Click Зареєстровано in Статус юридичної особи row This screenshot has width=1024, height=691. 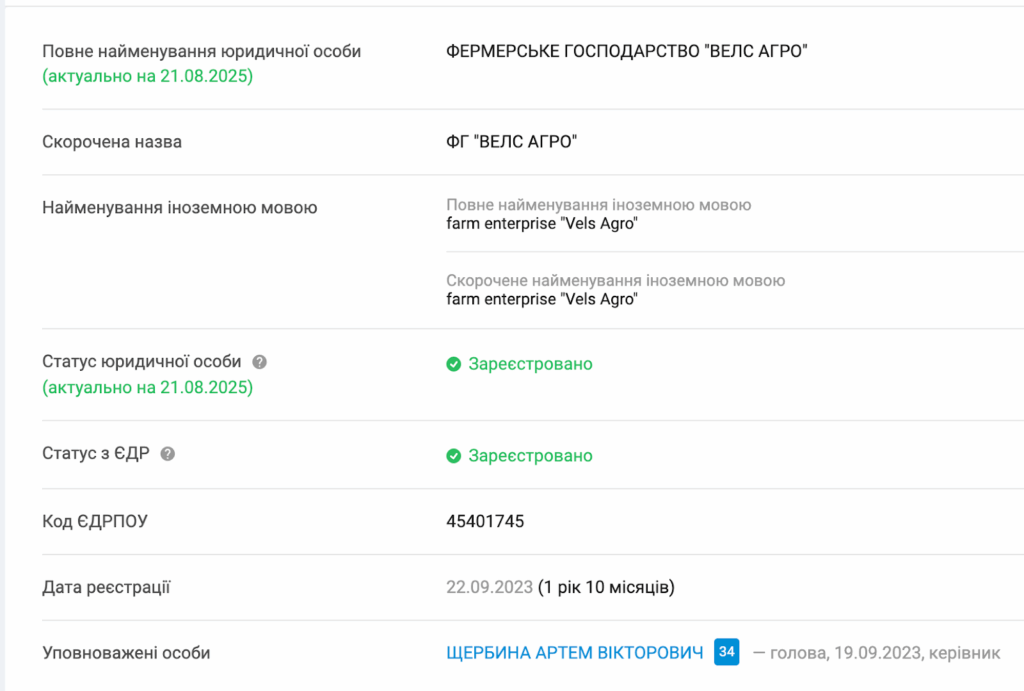coord(530,364)
